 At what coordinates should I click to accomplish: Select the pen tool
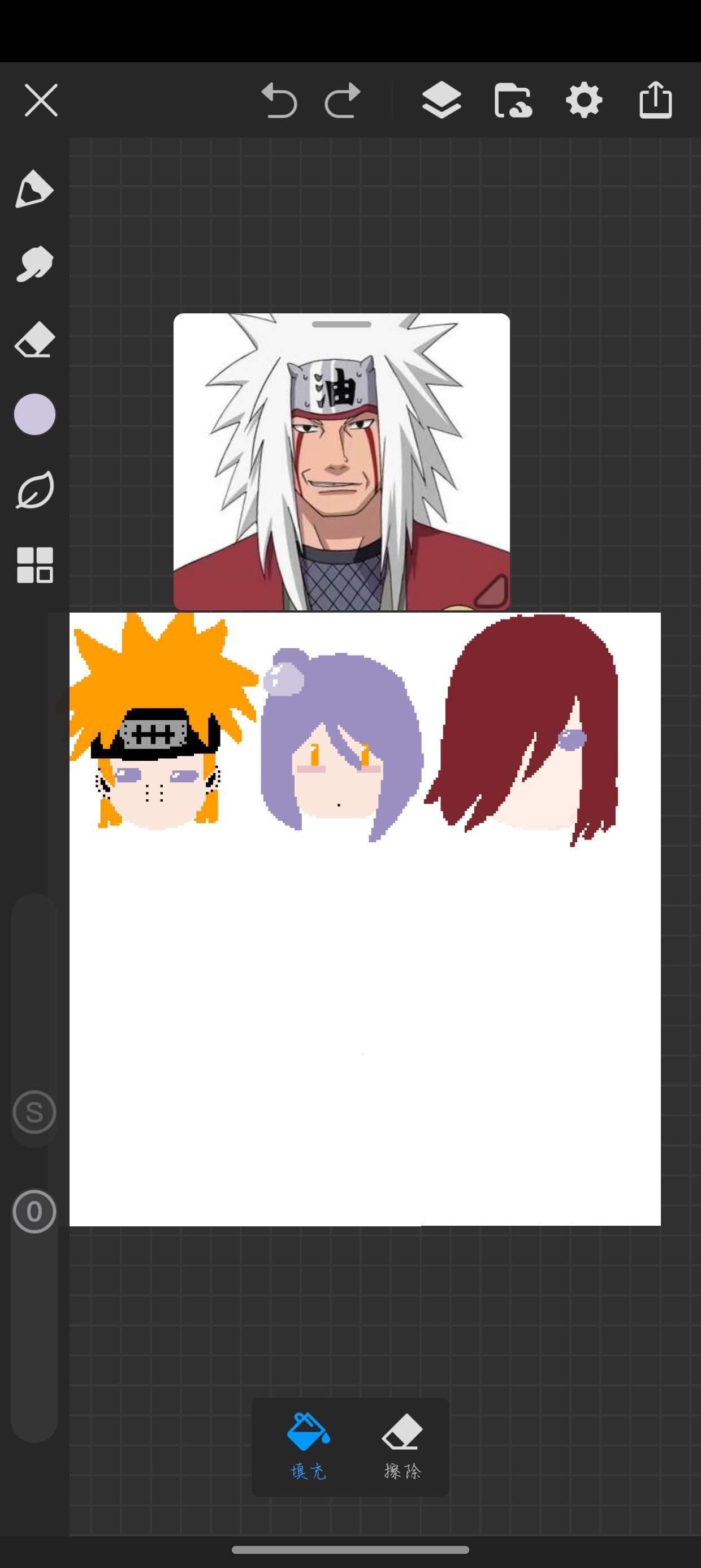click(x=34, y=189)
